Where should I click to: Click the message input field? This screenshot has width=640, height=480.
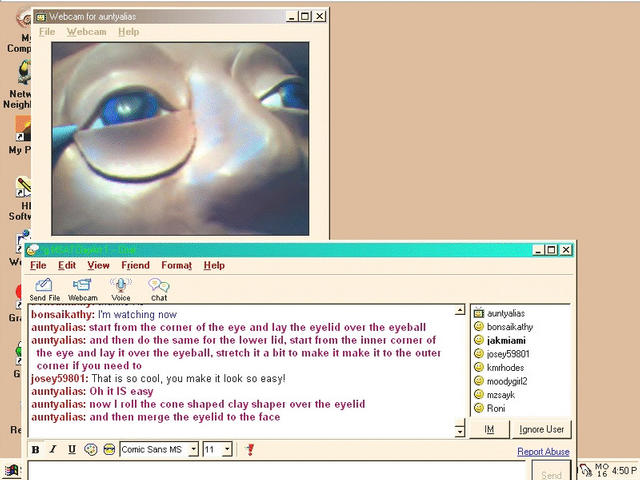(x=277, y=471)
